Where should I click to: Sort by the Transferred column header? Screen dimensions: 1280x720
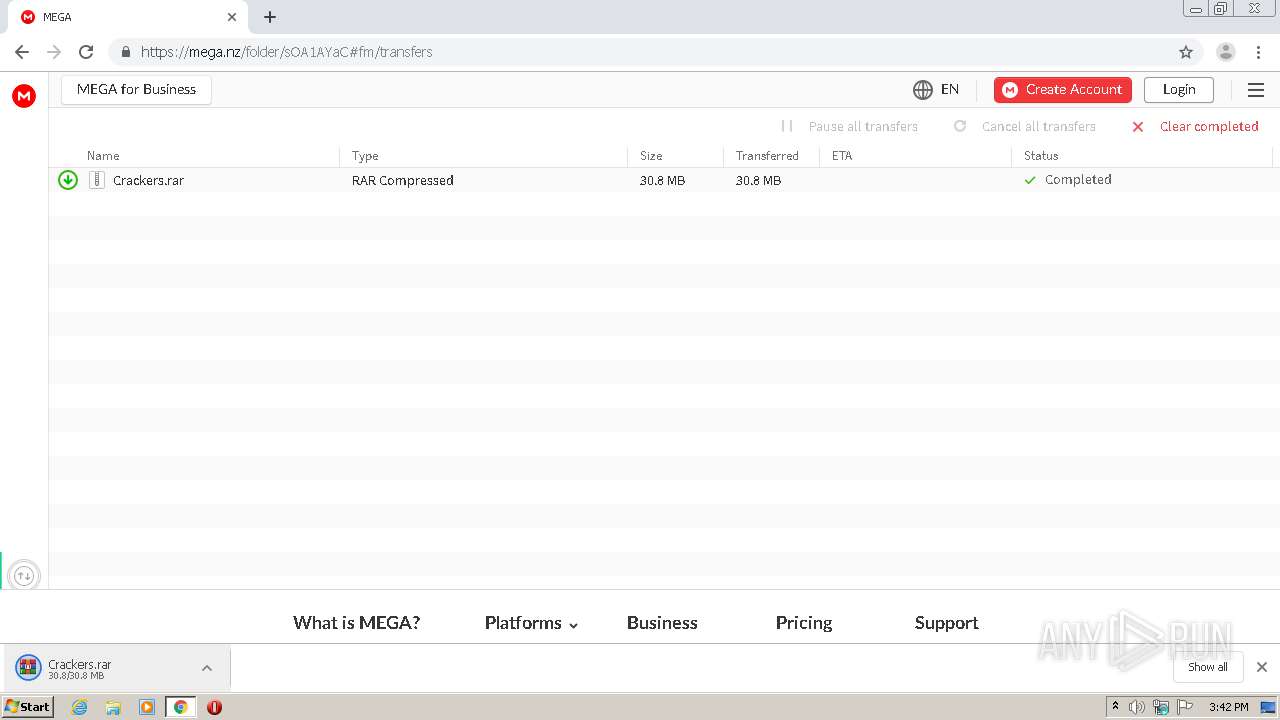(x=767, y=156)
